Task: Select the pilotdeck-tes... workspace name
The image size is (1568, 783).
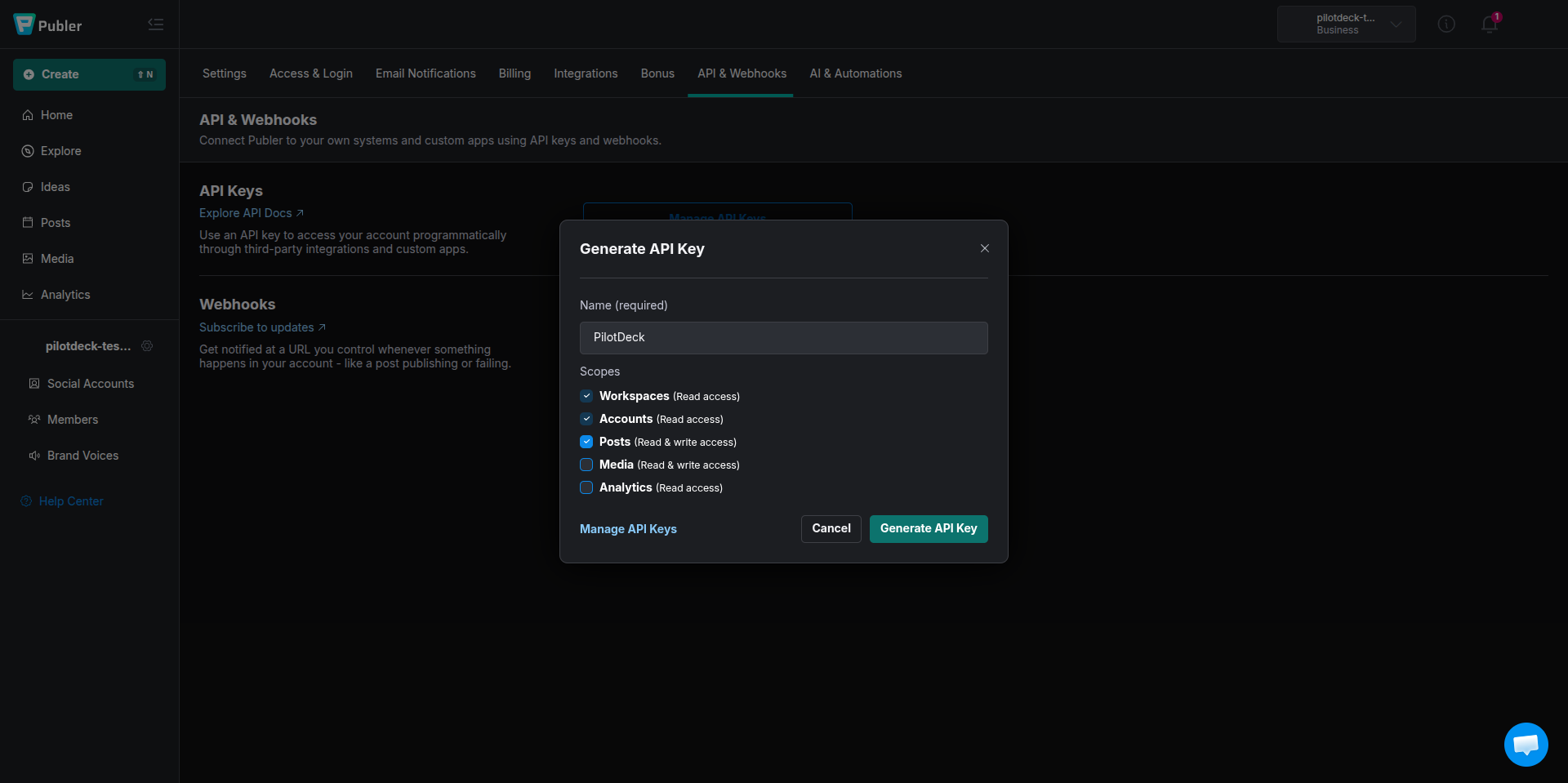Action: point(88,346)
